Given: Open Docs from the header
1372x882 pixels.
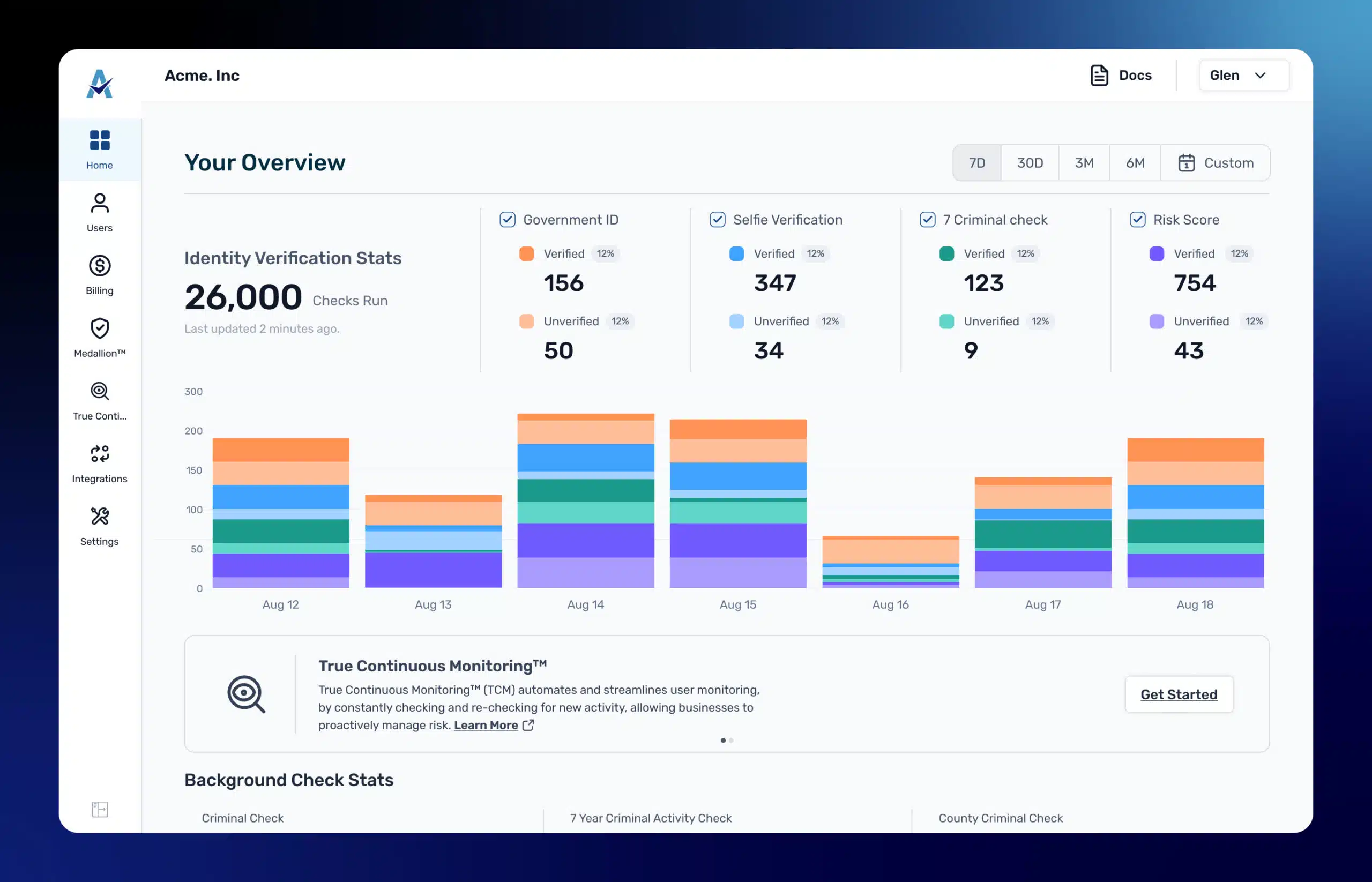Looking at the screenshot, I should pyautogui.click(x=1121, y=76).
